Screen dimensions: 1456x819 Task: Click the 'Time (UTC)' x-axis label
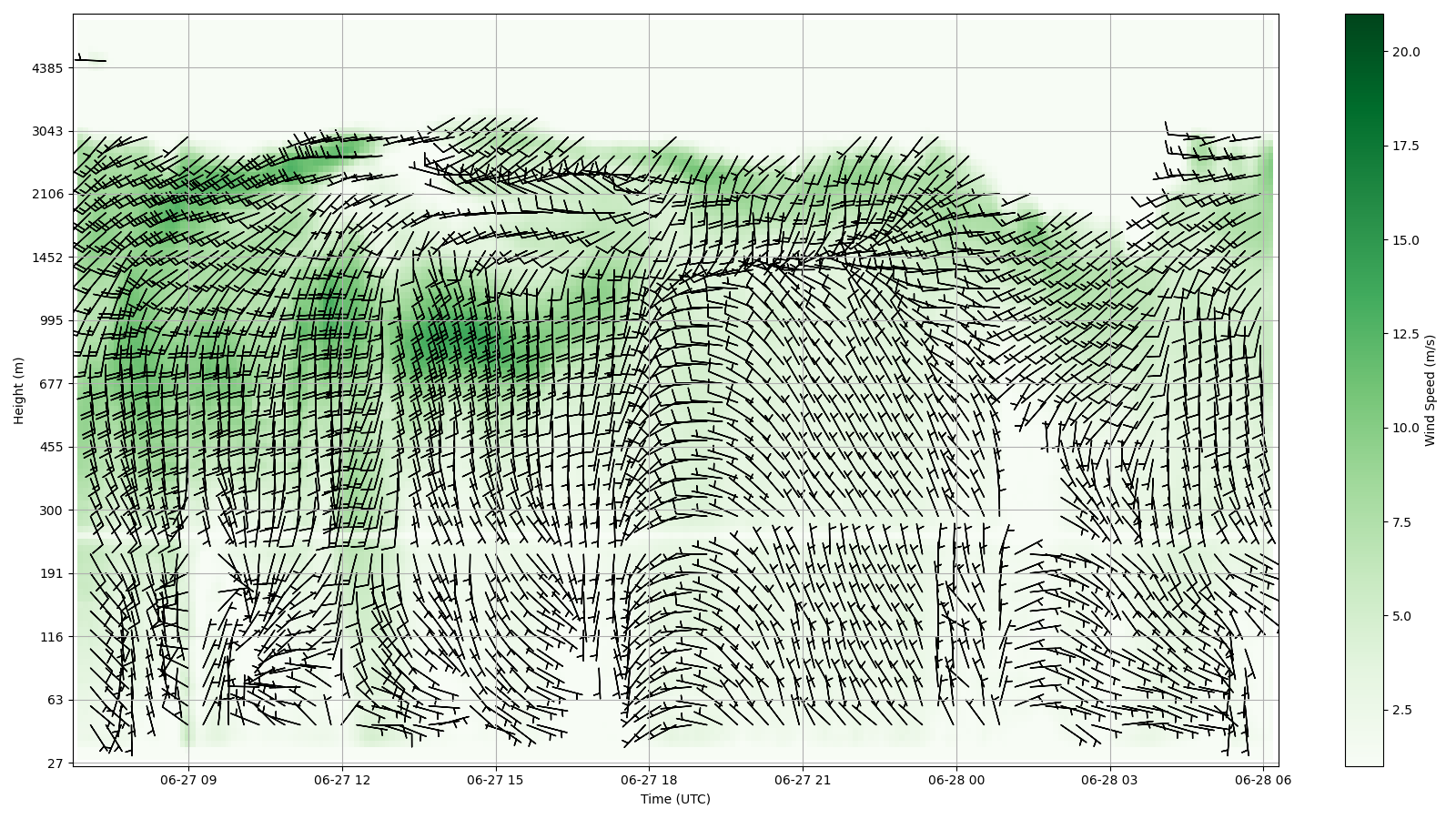(x=674, y=799)
